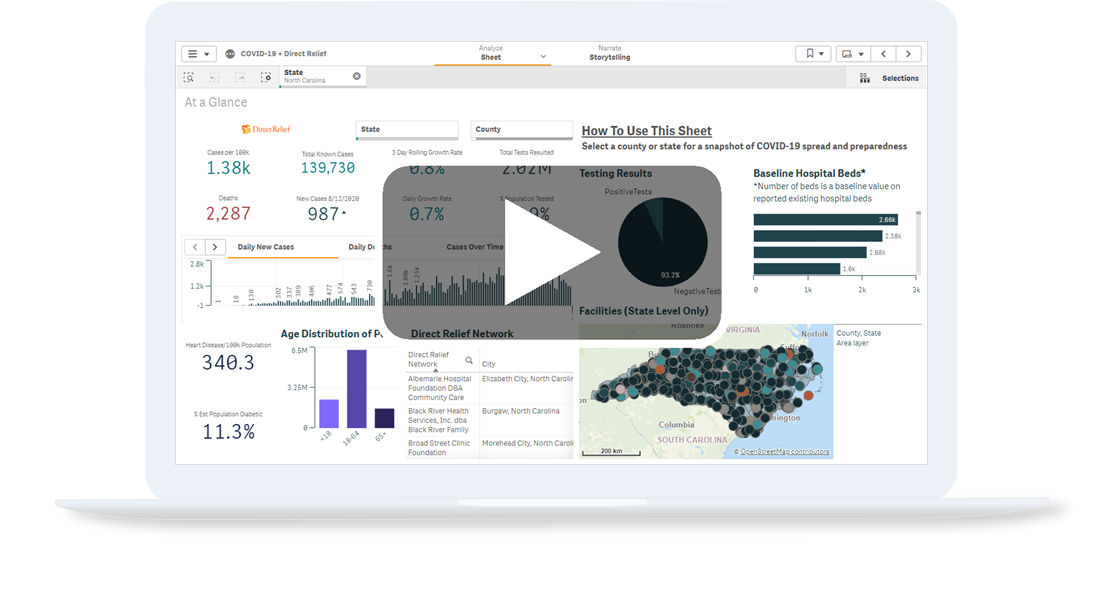This screenshot has height=593, width=1101.
Task: Click the Cases per 100k value 1.38k
Action: [228, 168]
